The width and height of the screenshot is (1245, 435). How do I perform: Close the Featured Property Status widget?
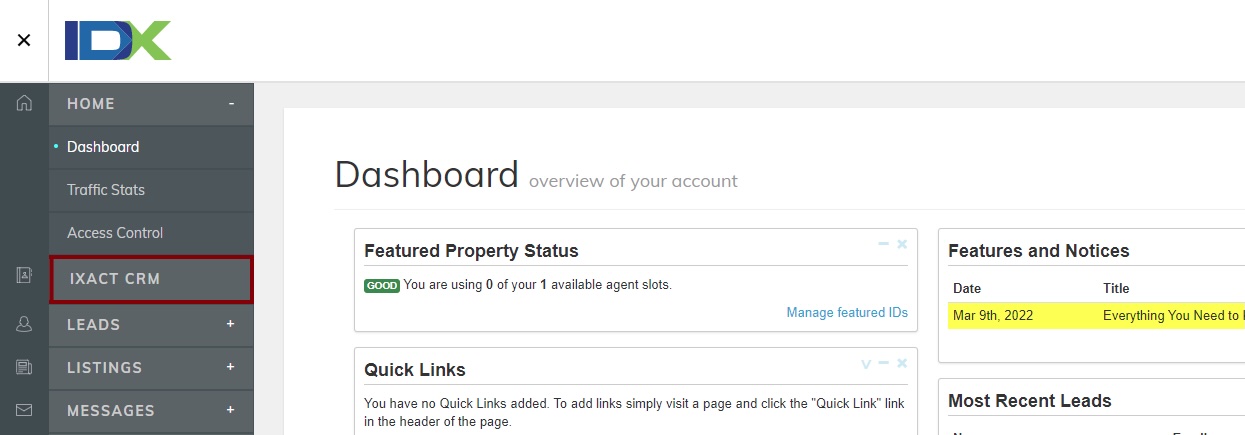pos(902,244)
